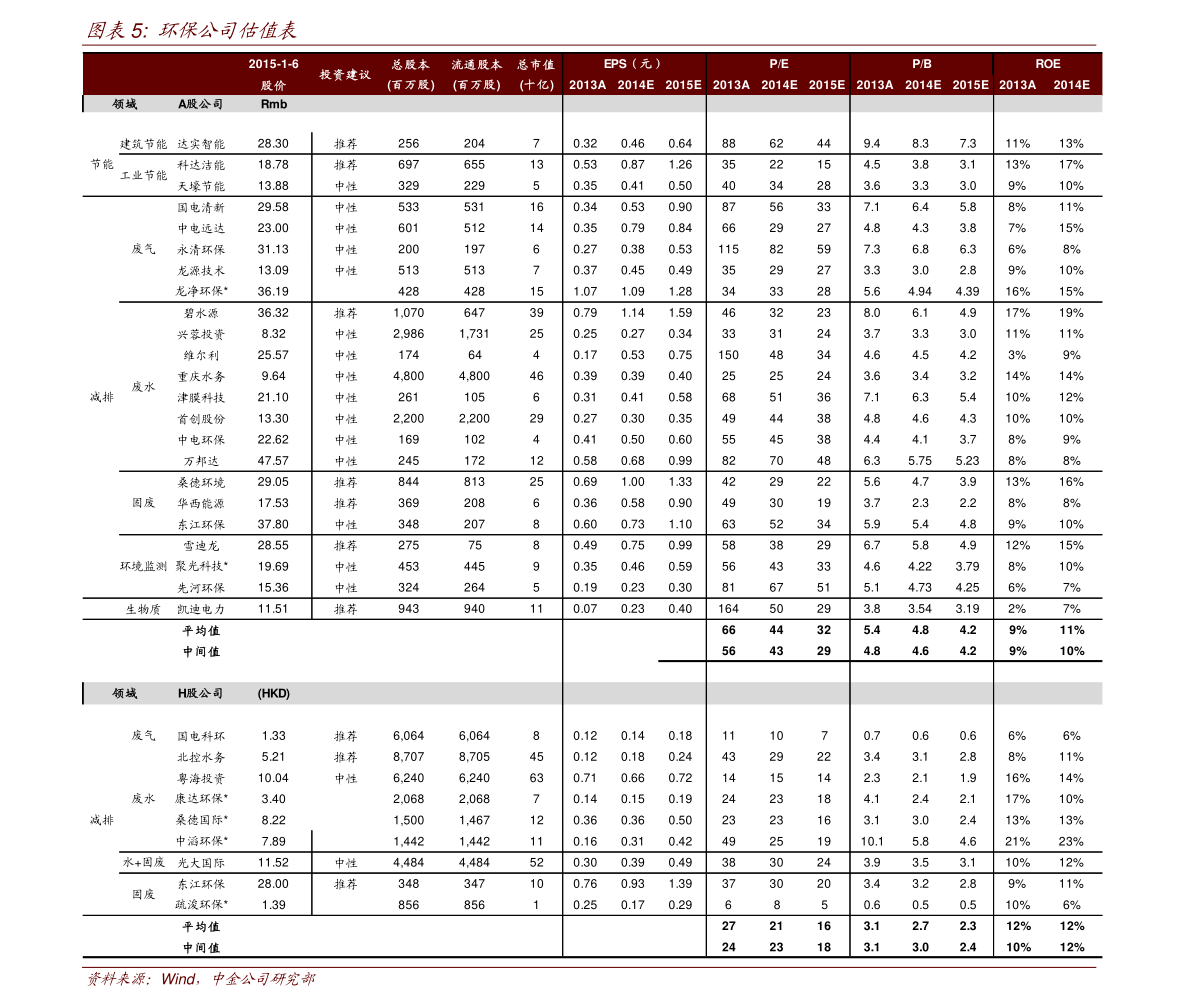Image resolution: width=1191 pixels, height=1008 pixels.
Task: Select the H股公司 section row label
Action: [x=200, y=693]
